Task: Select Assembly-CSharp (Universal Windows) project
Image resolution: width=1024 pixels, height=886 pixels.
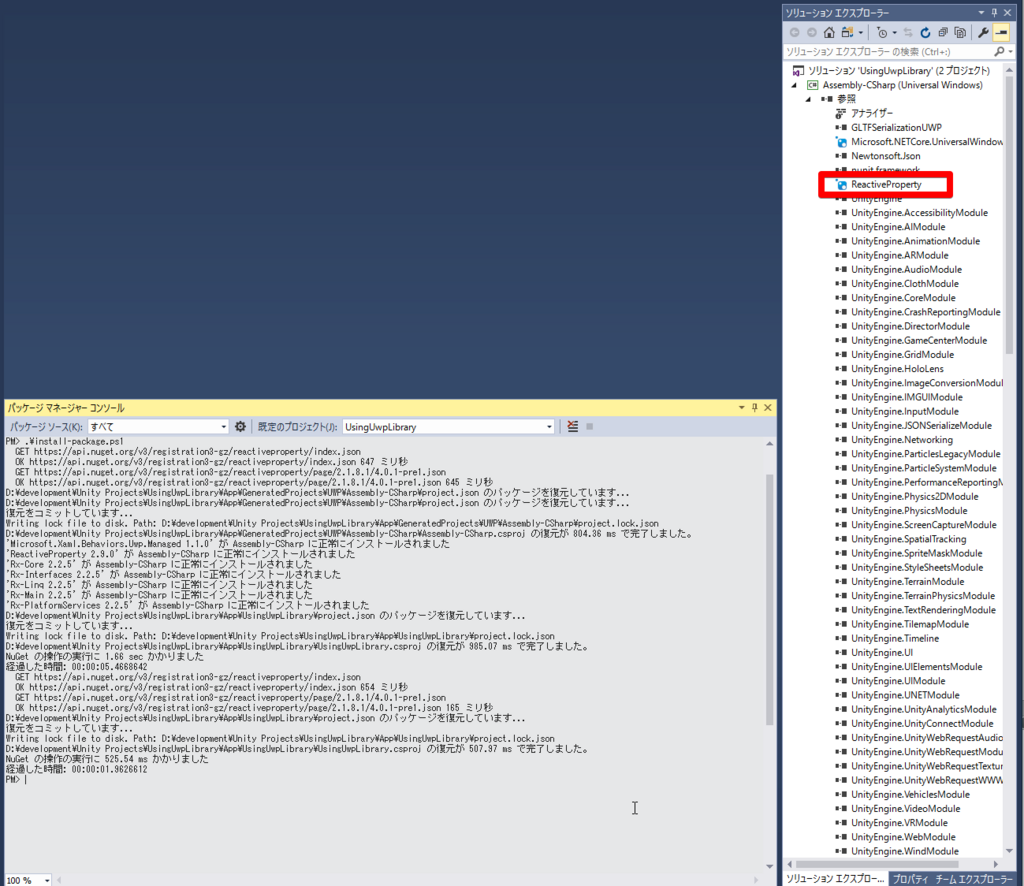Action: pyautogui.click(x=902, y=85)
